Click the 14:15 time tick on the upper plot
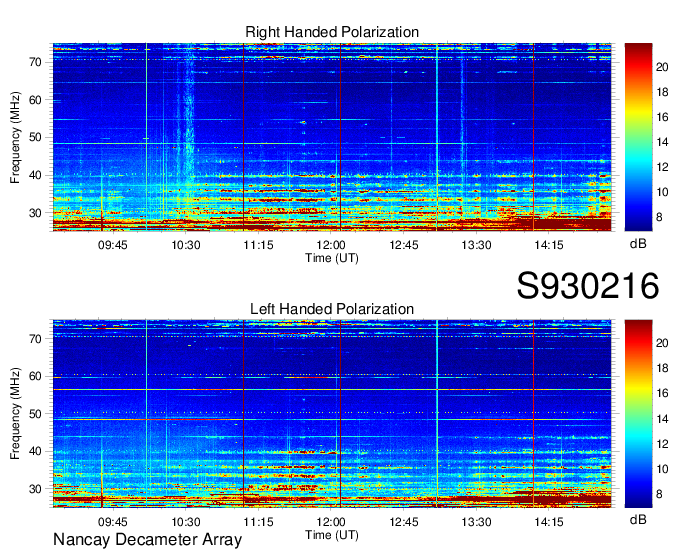Viewport: 680px width, 552px height. coord(549,245)
